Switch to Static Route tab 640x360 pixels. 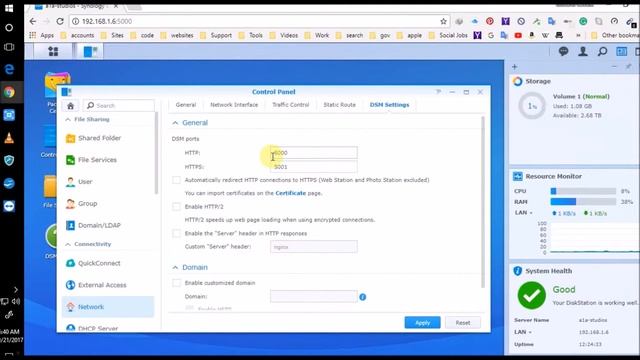340,105
